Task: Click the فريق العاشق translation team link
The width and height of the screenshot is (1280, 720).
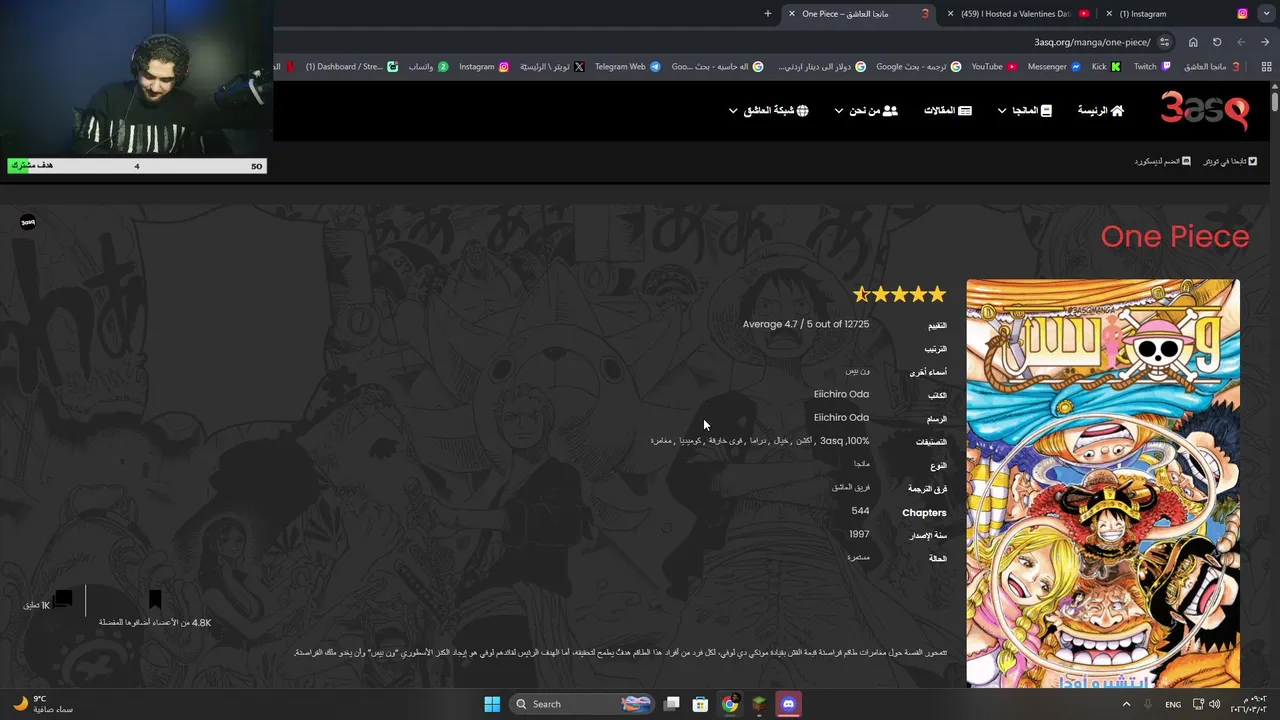Action: pos(851,487)
